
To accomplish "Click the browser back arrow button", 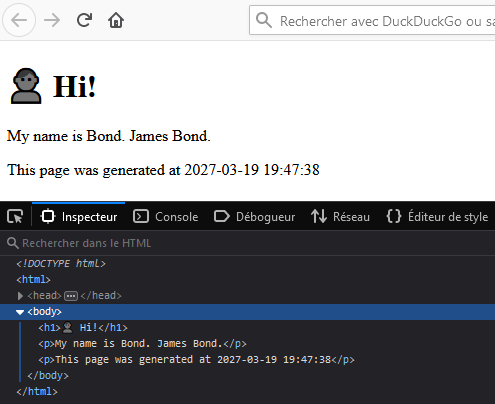I will click(x=19, y=20).
